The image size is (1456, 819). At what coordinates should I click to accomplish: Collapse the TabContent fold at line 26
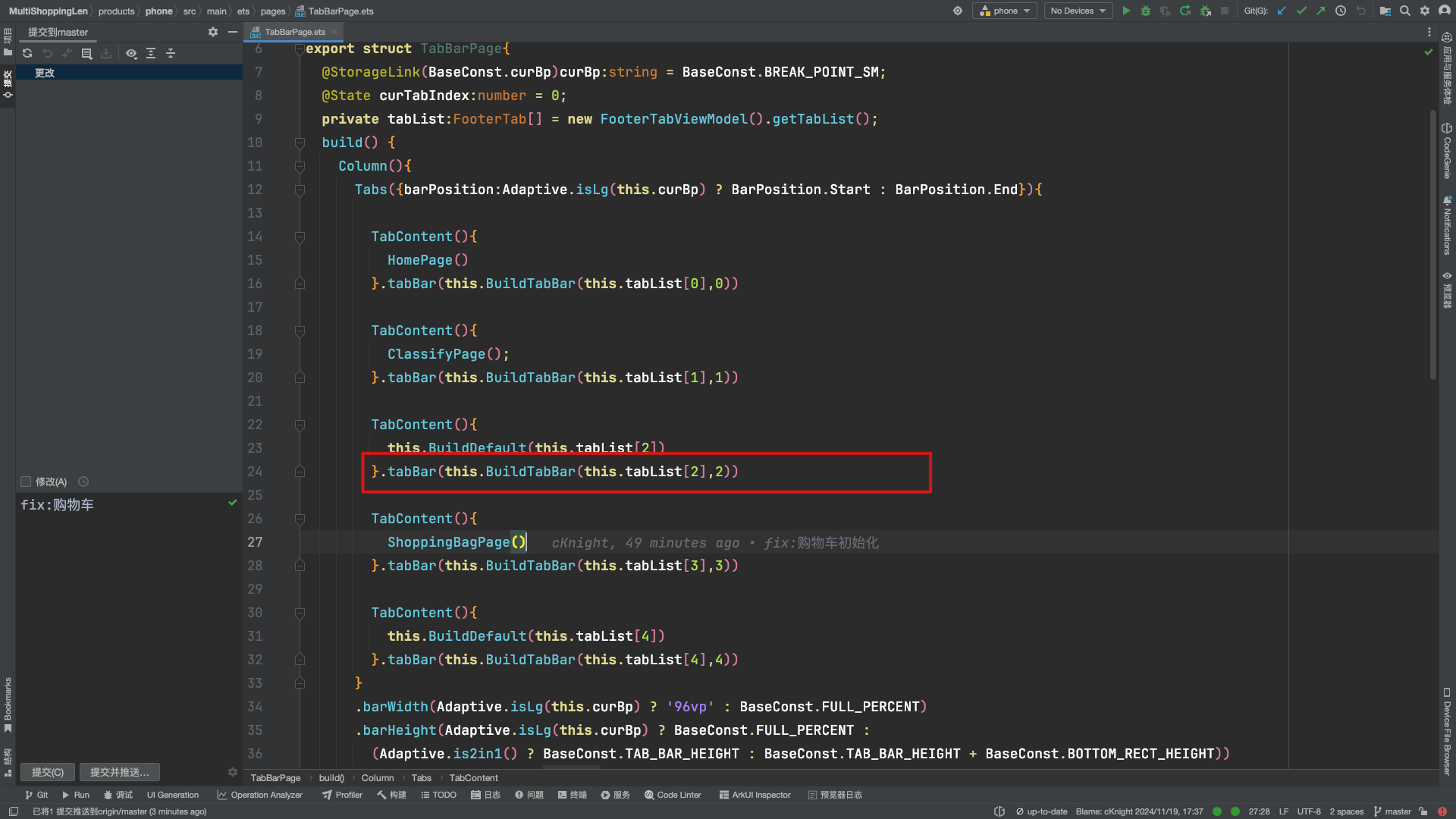point(300,519)
